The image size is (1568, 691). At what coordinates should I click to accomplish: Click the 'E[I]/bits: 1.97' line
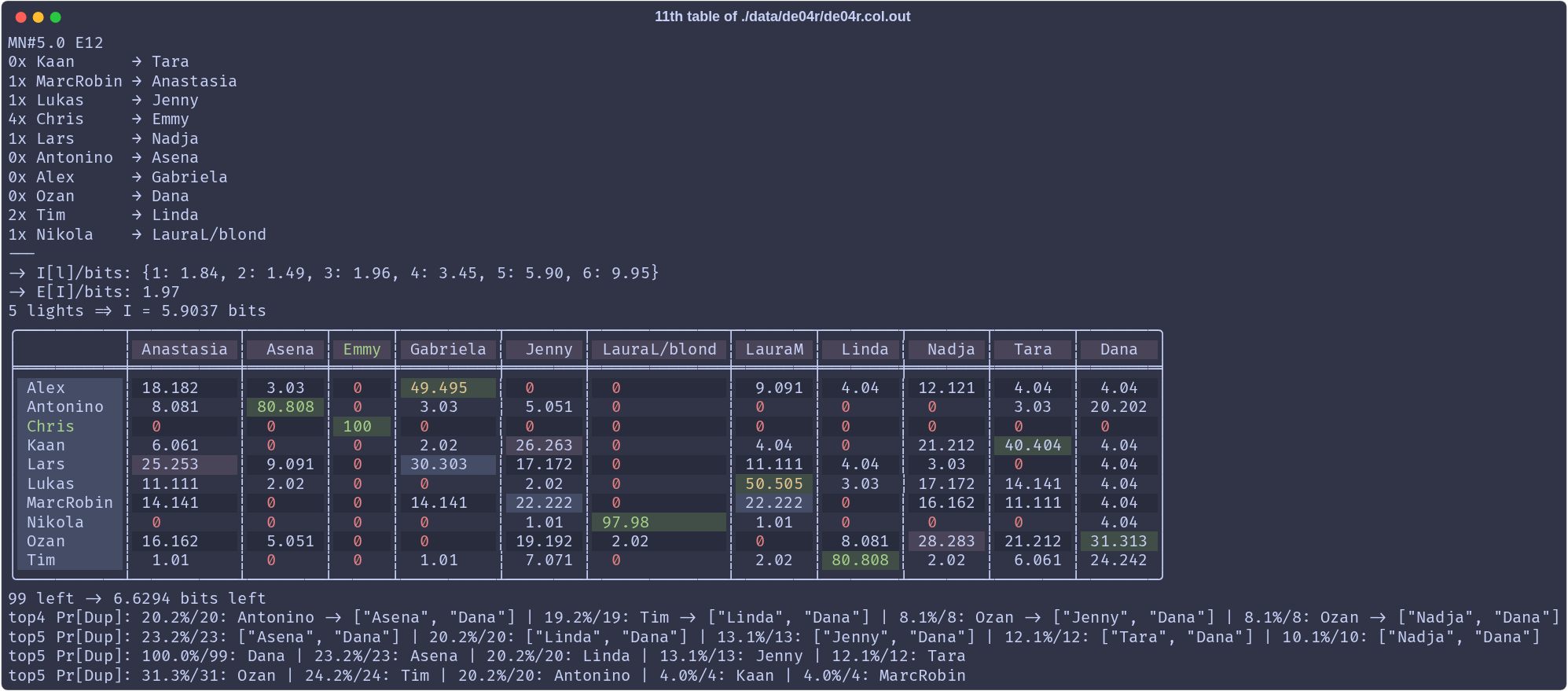click(x=94, y=292)
